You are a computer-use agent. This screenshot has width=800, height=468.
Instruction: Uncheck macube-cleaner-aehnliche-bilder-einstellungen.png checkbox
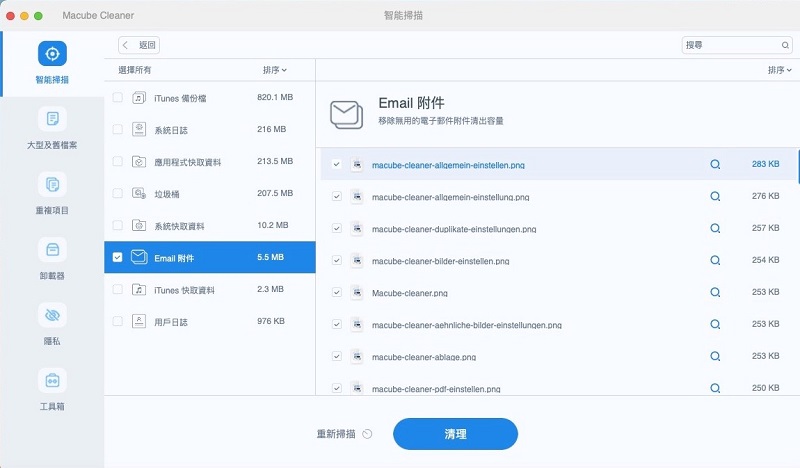[x=336, y=324]
